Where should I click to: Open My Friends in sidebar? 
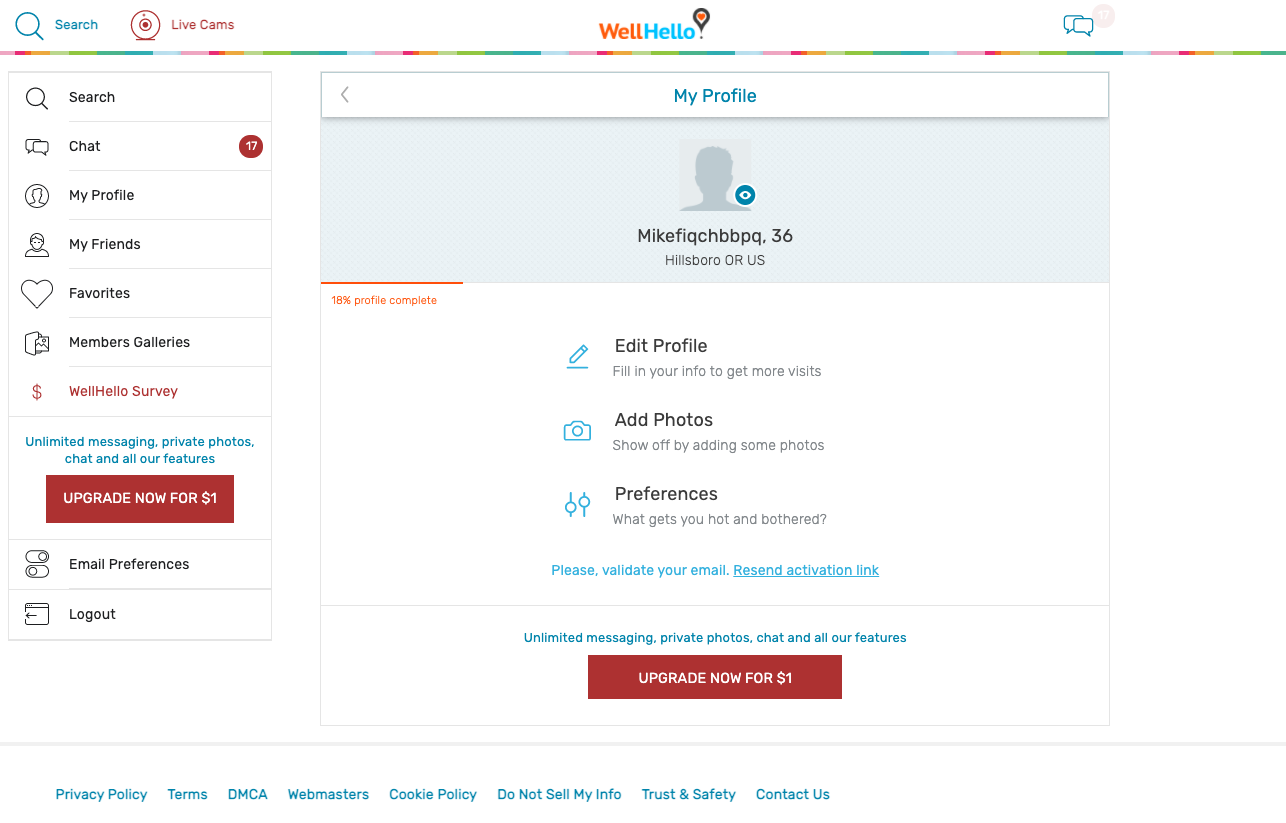pyautogui.click(x=140, y=244)
